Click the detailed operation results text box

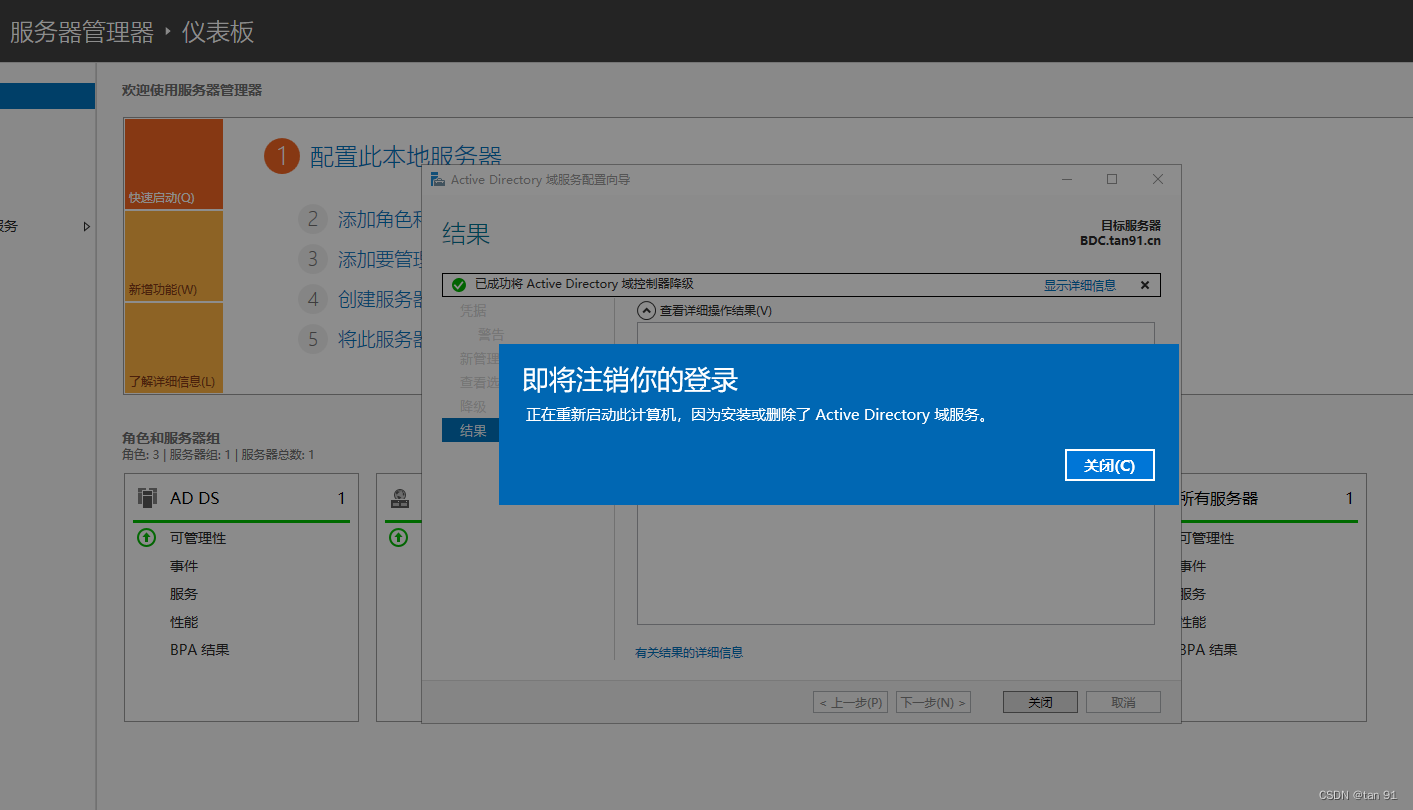tap(895, 473)
